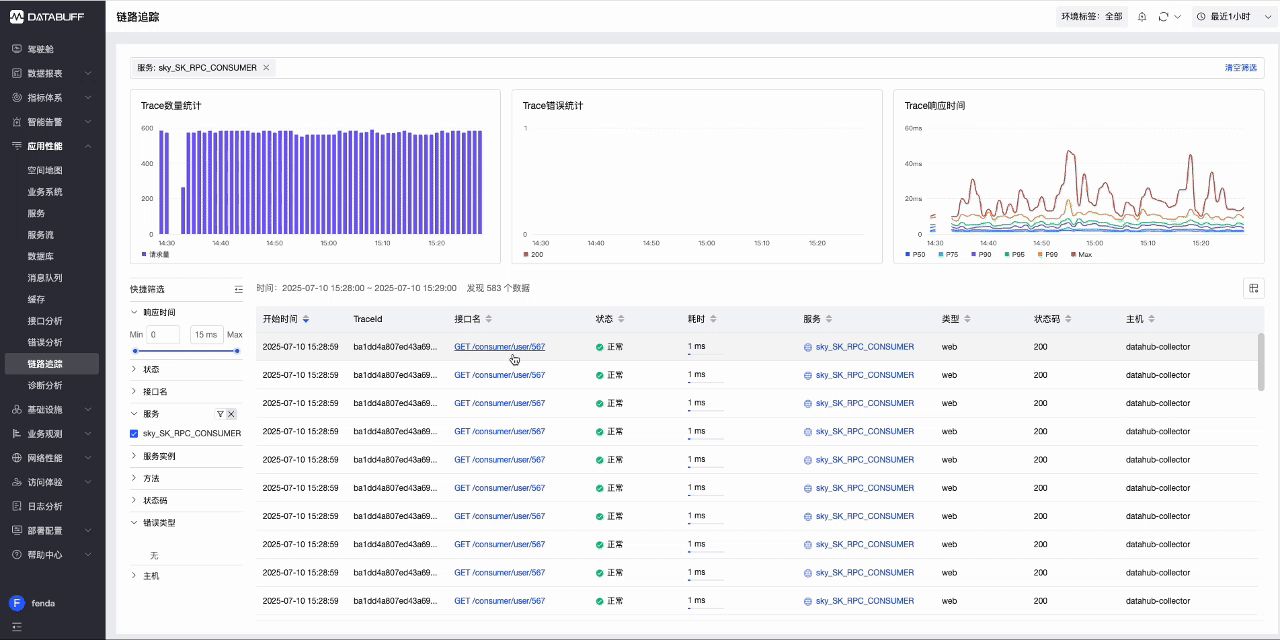Open the table column settings icon
This screenshot has width=1280, height=640.
click(1253, 288)
